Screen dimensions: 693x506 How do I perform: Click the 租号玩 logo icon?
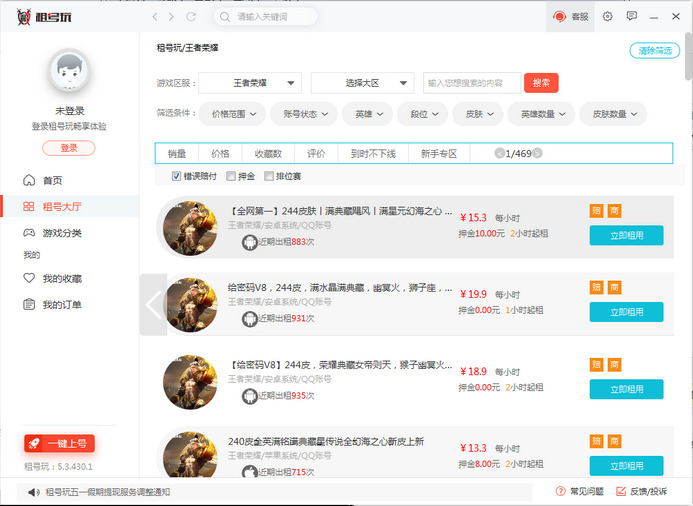[24, 17]
